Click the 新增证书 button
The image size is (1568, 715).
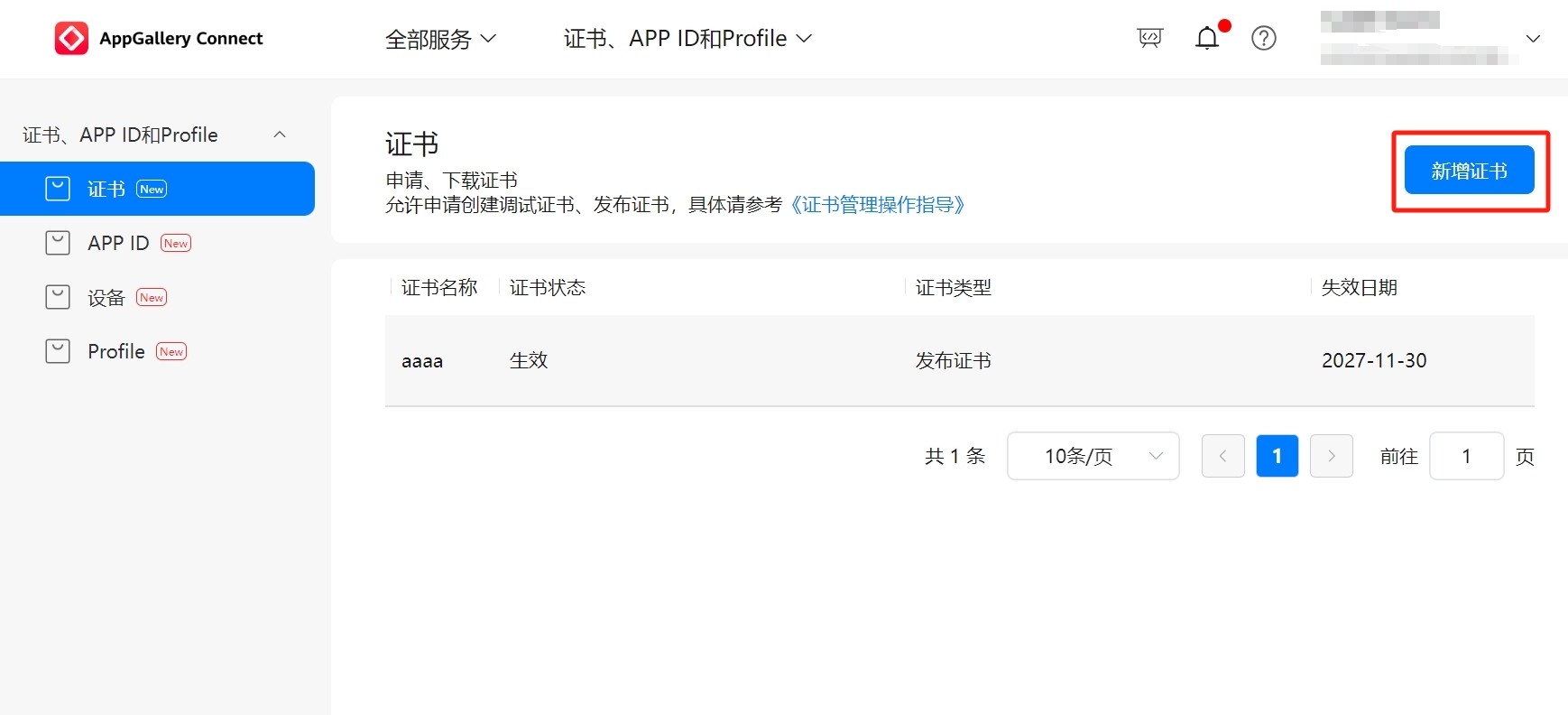(1469, 171)
